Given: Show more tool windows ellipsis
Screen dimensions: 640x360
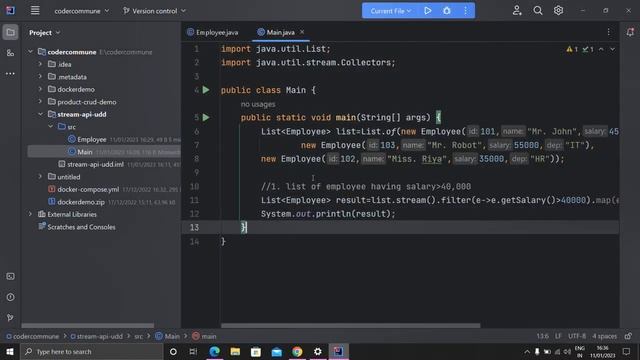Looking at the screenshot, I should click(x=10, y=74).
